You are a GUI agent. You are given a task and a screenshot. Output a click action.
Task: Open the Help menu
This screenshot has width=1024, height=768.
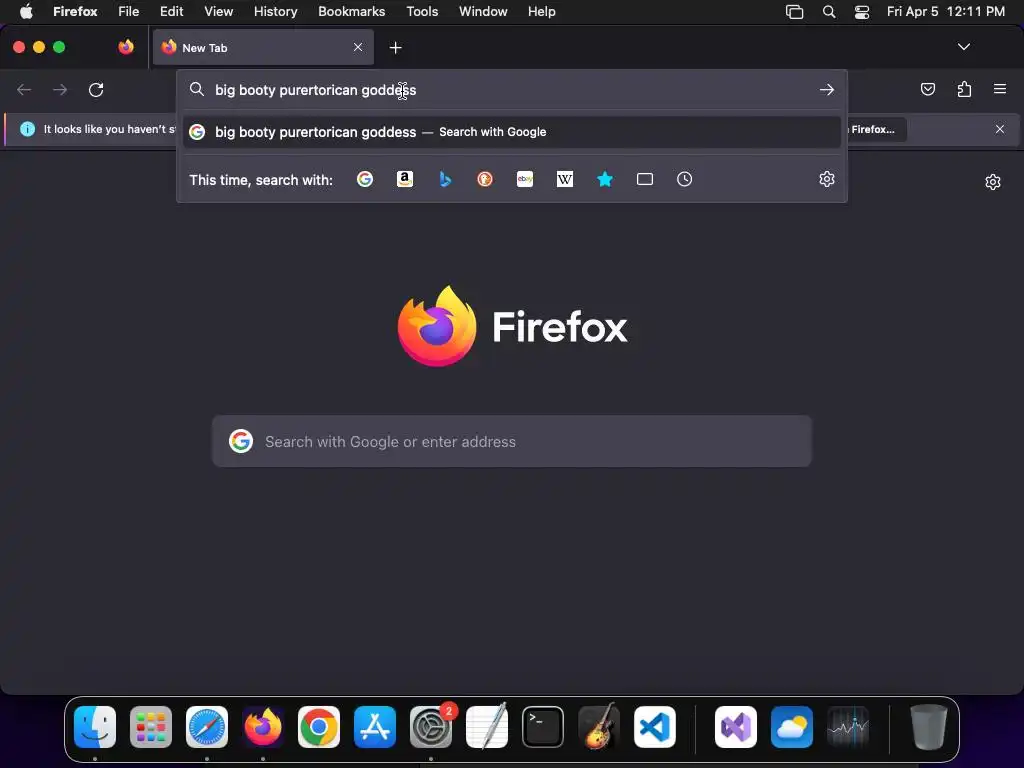click(x=542, y=12)
